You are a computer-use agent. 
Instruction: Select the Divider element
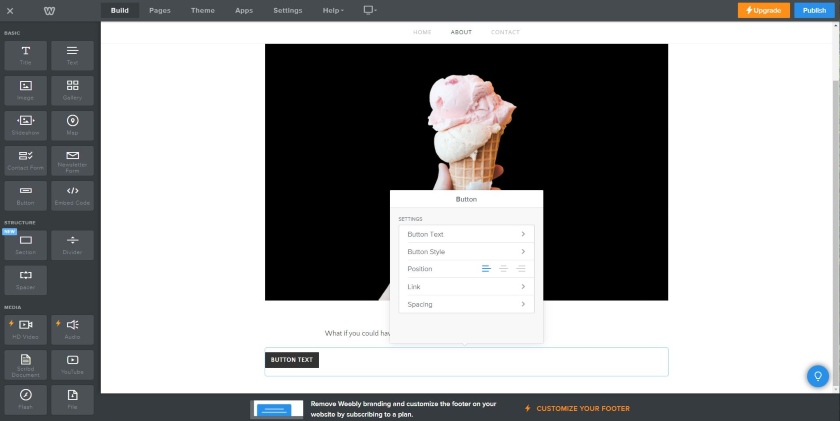[72, 245]
